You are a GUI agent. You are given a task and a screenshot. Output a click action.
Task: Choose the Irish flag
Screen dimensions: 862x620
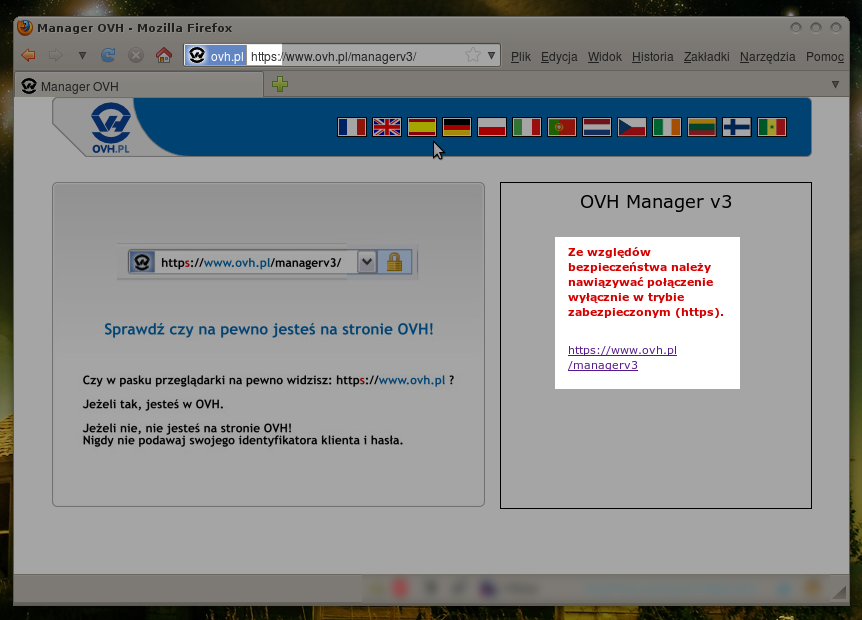pyautogui.click(x=667, y=127)
